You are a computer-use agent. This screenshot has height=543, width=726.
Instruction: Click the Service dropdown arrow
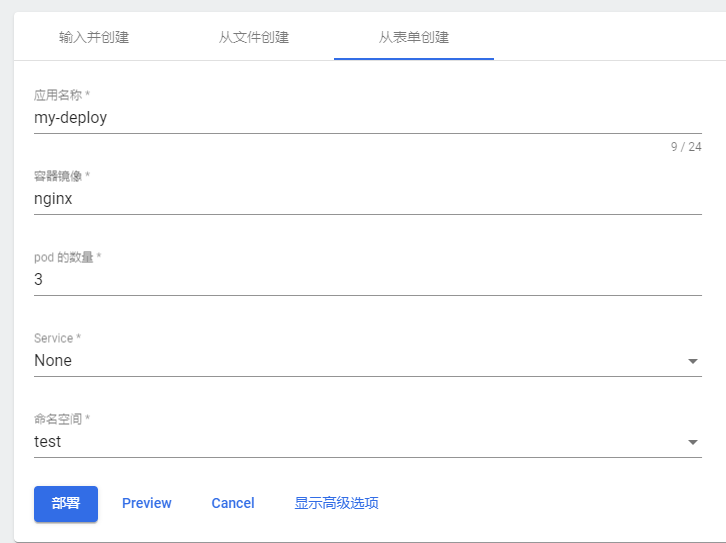693,361
